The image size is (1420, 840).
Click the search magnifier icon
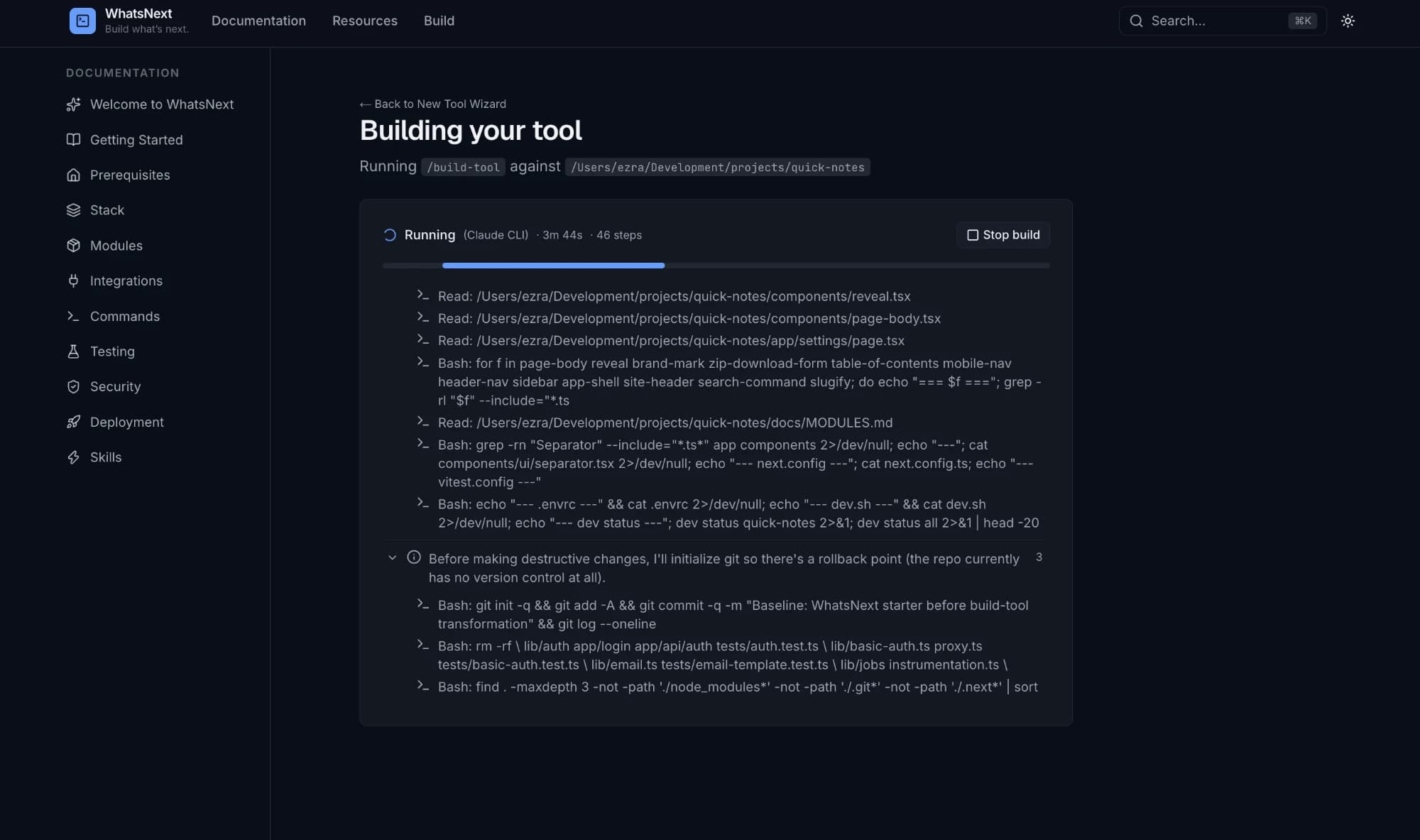1136,21
